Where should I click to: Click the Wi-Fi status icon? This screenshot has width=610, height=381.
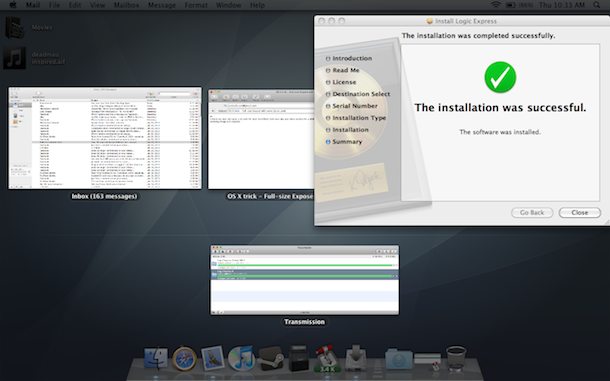point(495,5)
